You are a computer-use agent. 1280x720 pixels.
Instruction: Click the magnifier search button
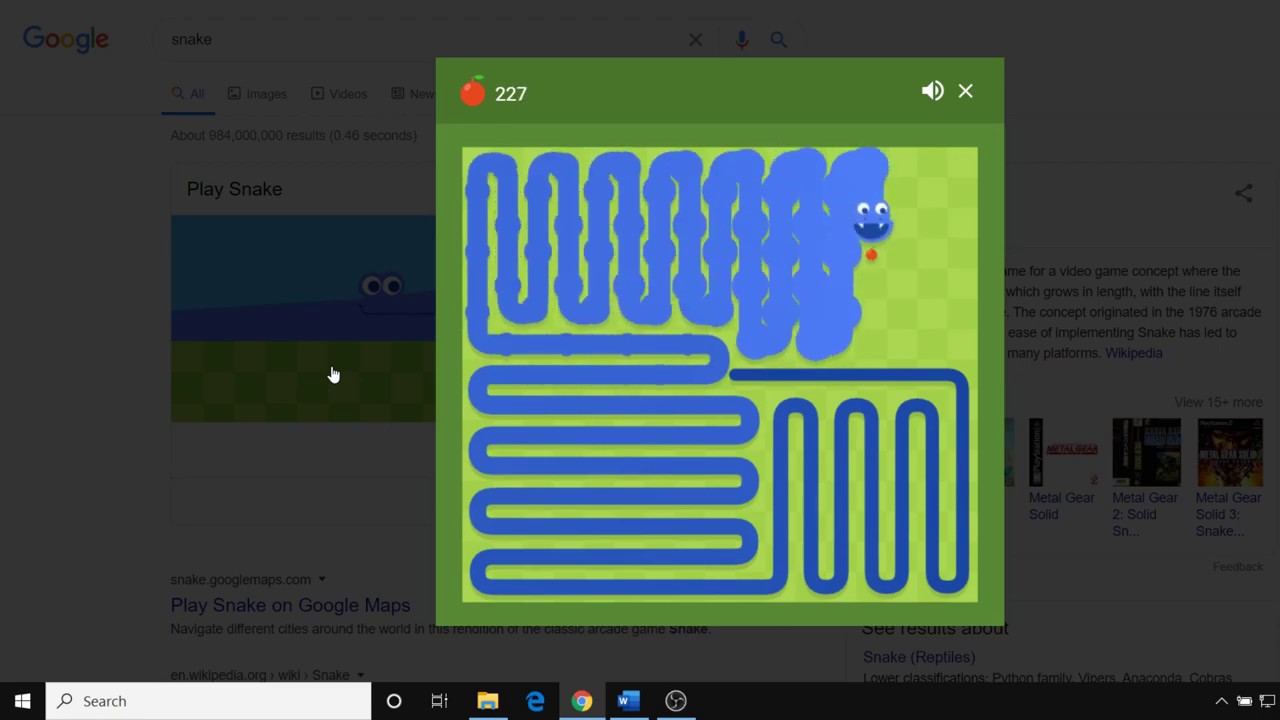pyautogui.click(x=778, y=40)
